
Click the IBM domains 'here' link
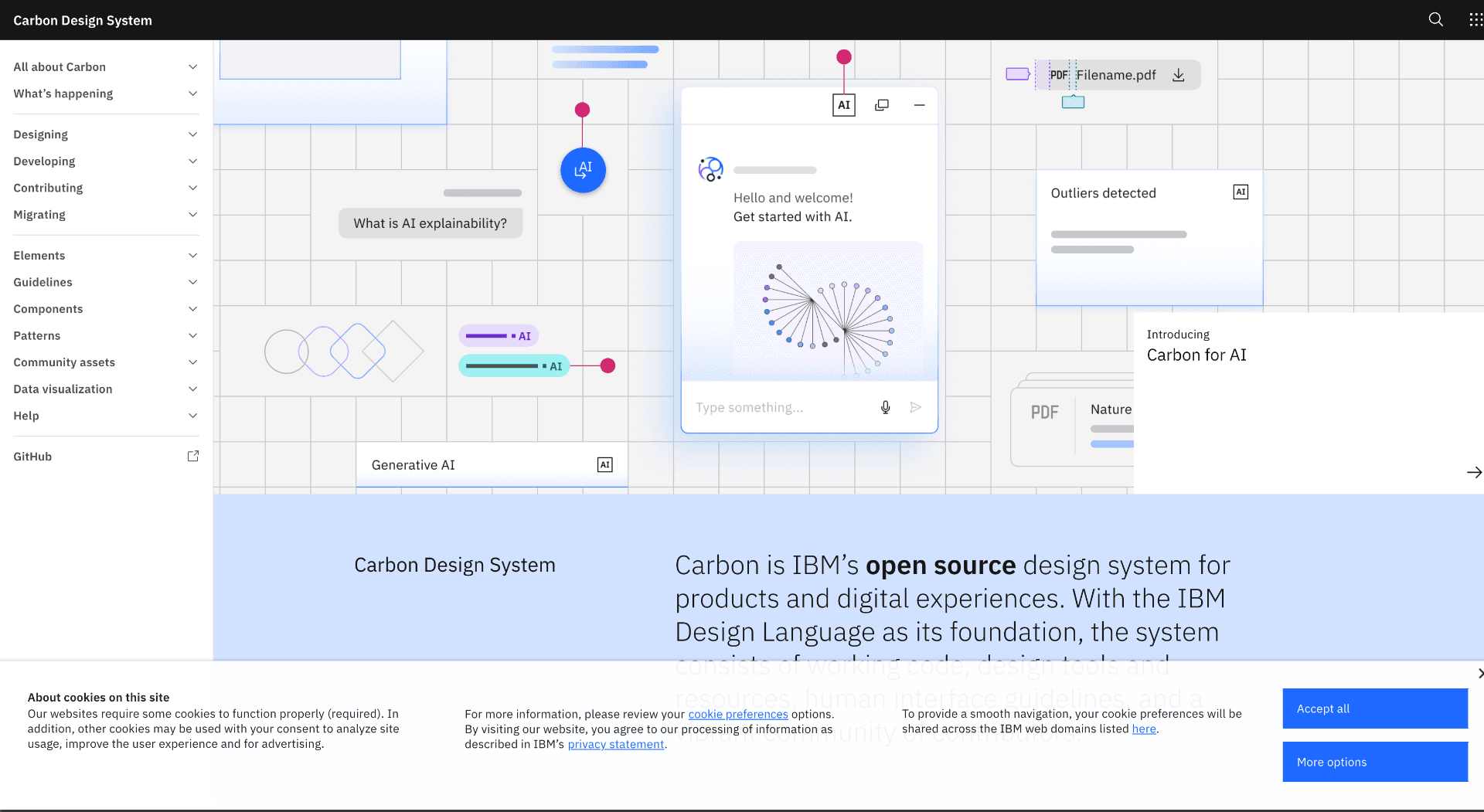coord(1144,729)
